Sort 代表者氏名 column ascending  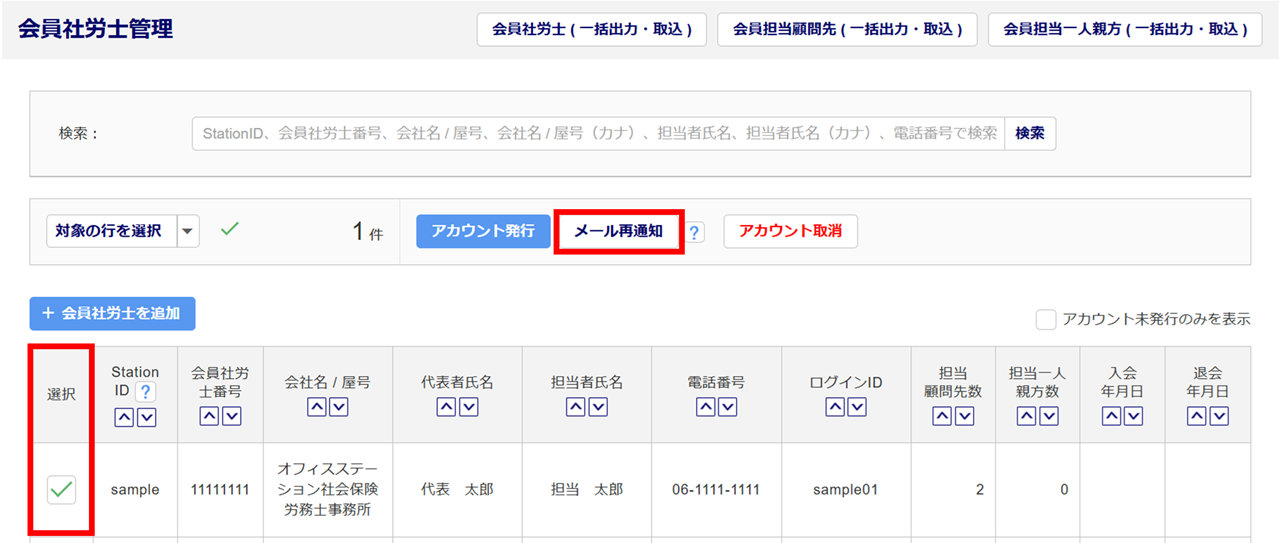(x=445, y=407)
